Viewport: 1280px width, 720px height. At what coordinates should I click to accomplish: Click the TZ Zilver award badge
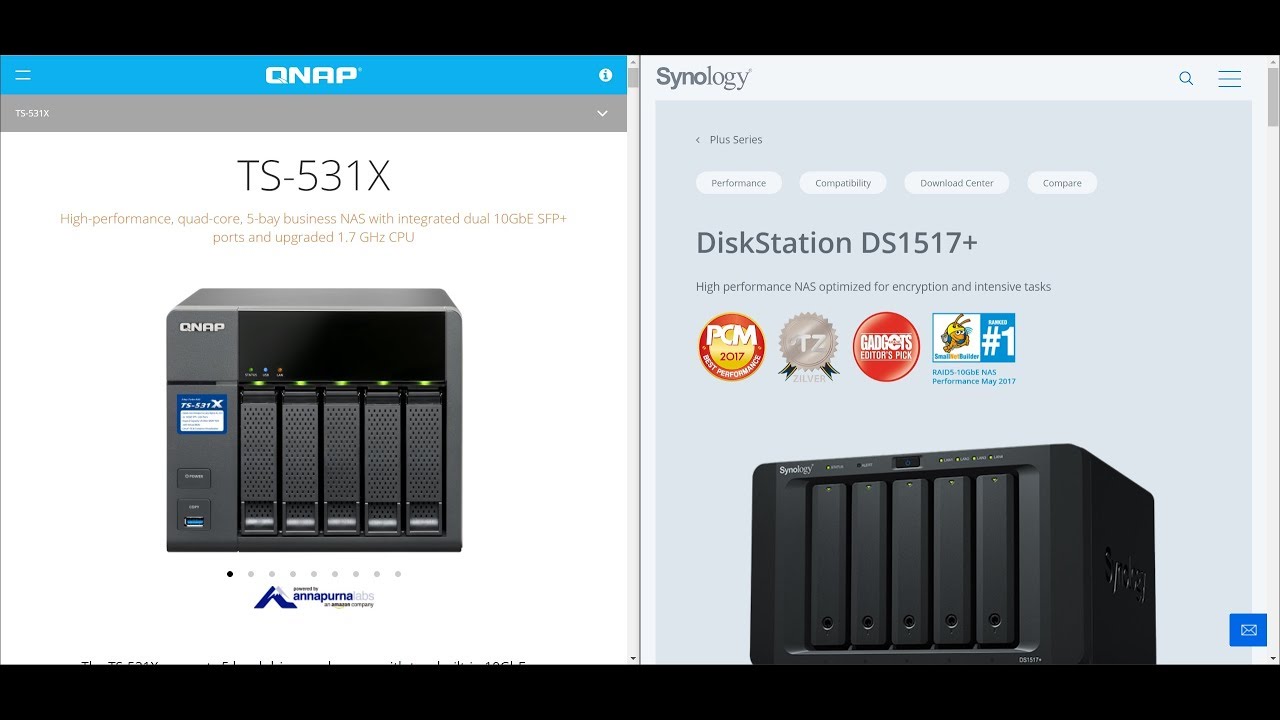[809, 348]
